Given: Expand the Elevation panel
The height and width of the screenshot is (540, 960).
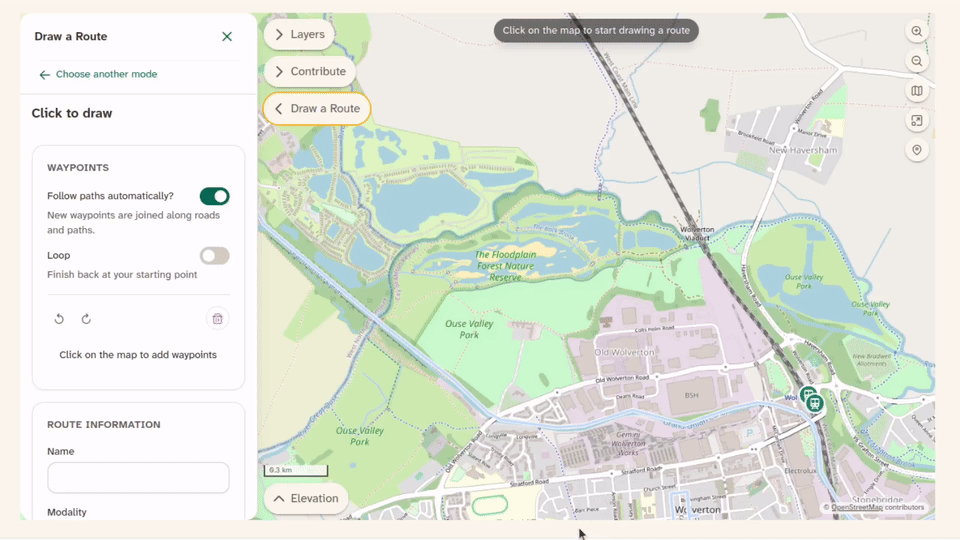Looking at the screenshot, I should pyautogui.click(x=306, y=498).
